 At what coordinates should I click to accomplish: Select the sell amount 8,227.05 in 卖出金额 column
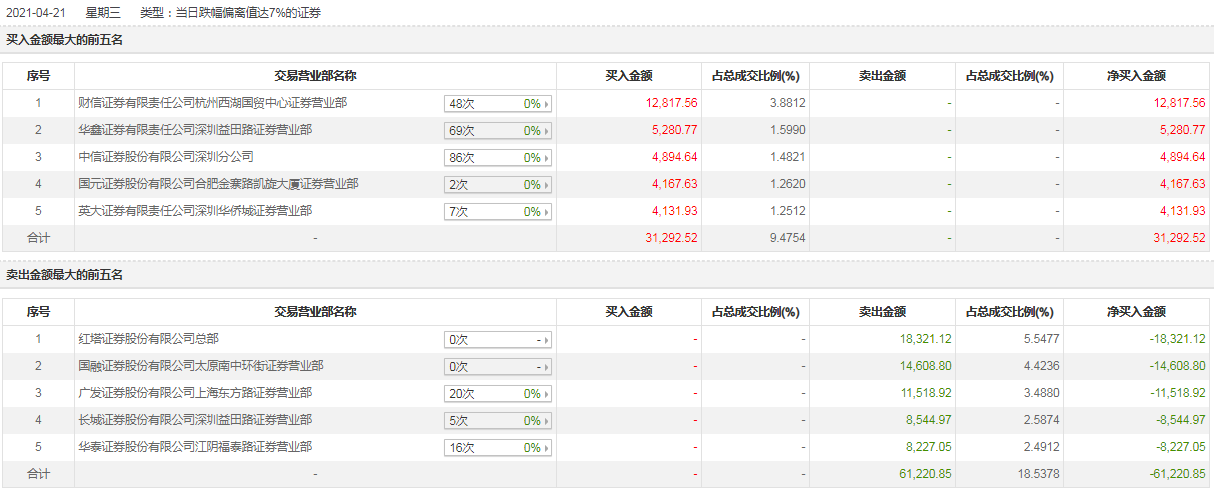pos(929,447)
